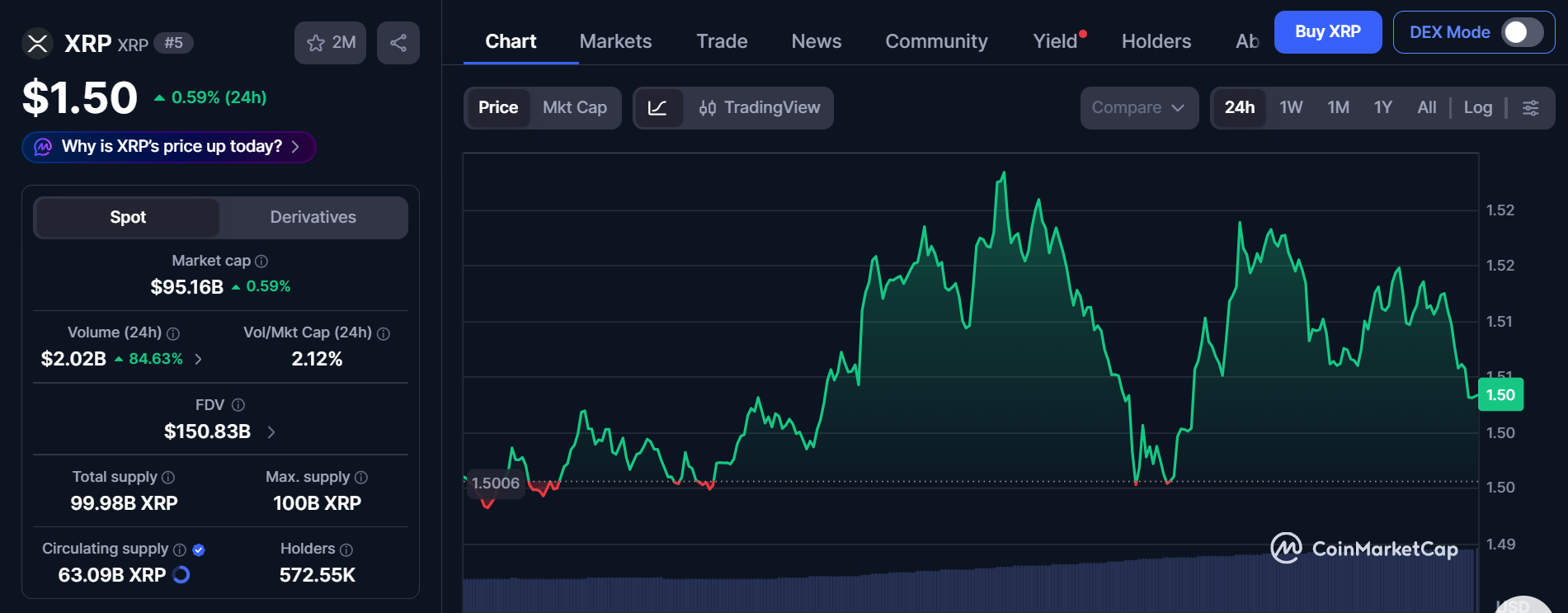Click the XRP logo icon
1568x613 pixels.
[x=37, y=44]
